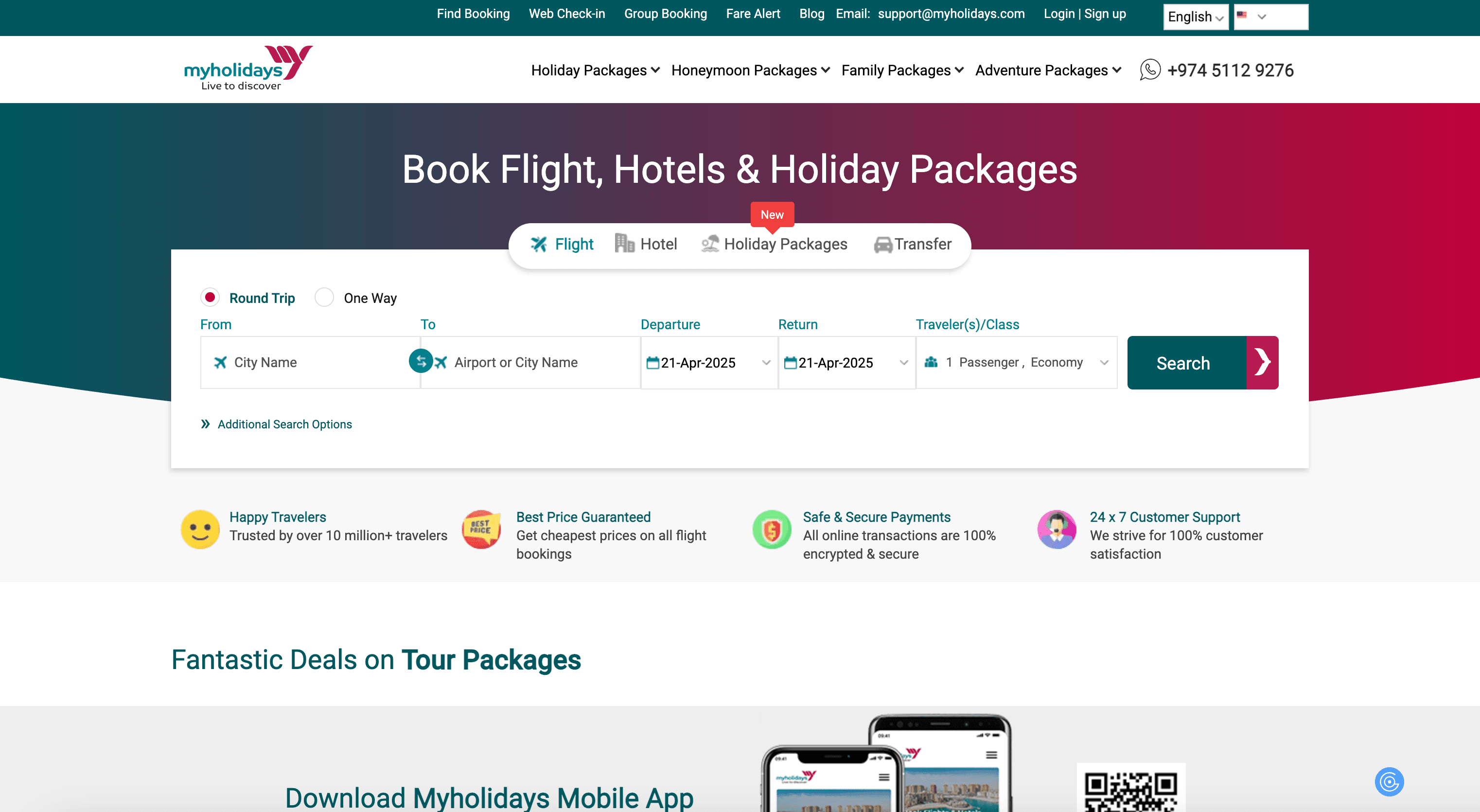Switch to the Transfer tab
The width and height of the screenshot is (1480, 812).
pyautogui.click(x=913, y=244)
